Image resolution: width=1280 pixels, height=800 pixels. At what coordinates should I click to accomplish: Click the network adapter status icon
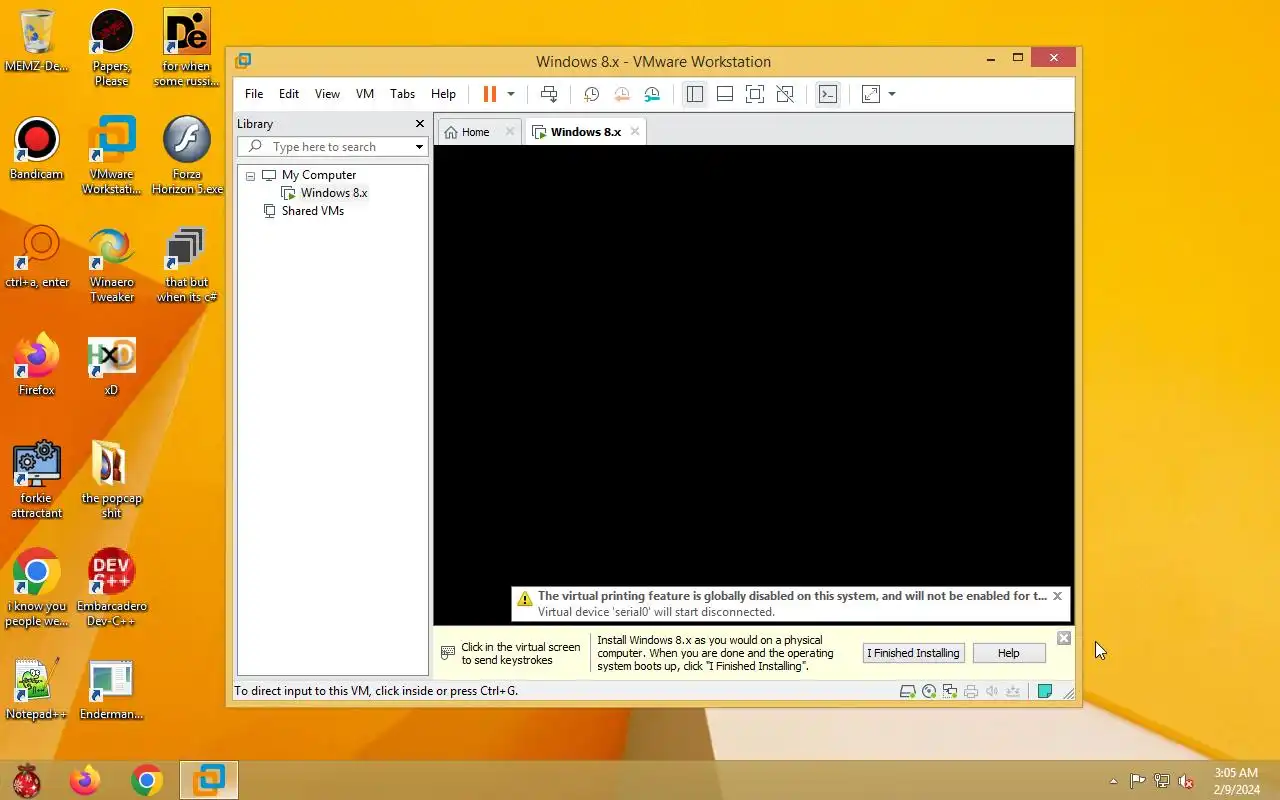coord(950,691)
